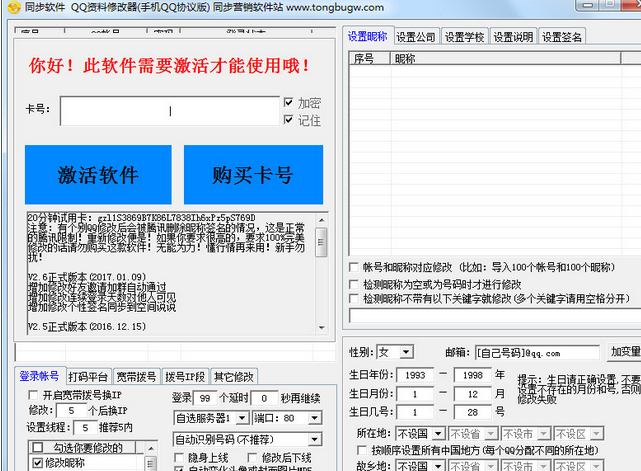
Task: Switch to the 设置签名 tab
Action: pos(562,37)
